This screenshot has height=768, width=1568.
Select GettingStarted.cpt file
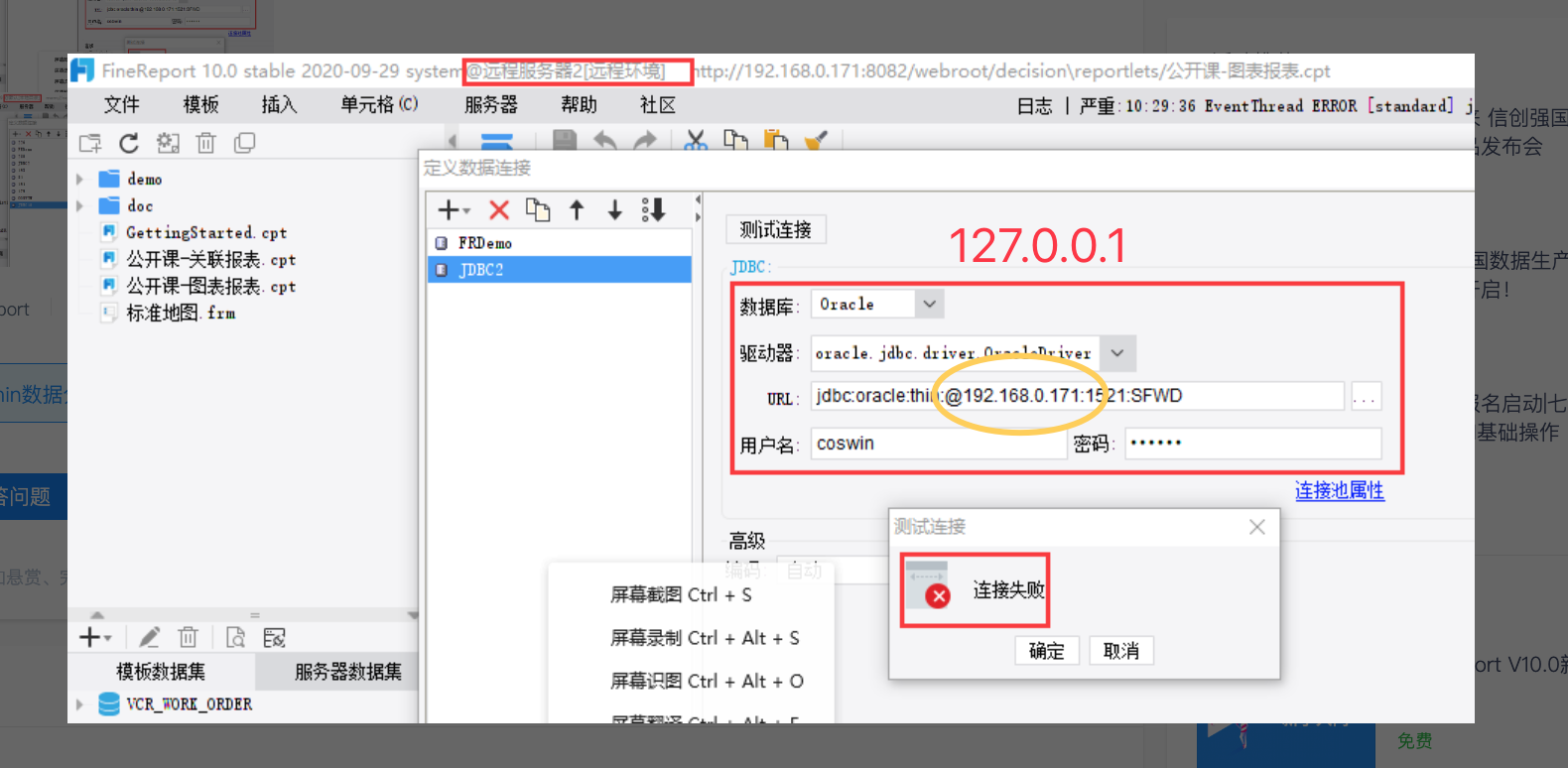point(206,233)
